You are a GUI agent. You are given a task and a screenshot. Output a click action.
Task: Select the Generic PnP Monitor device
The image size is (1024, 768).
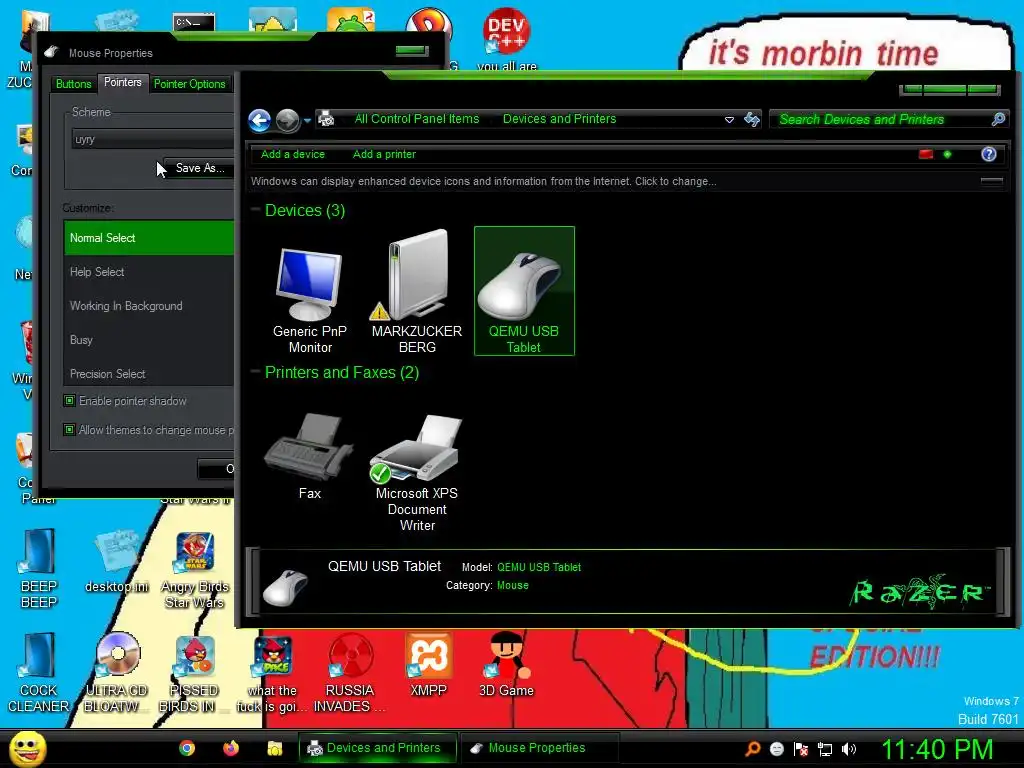click(310, 291)
